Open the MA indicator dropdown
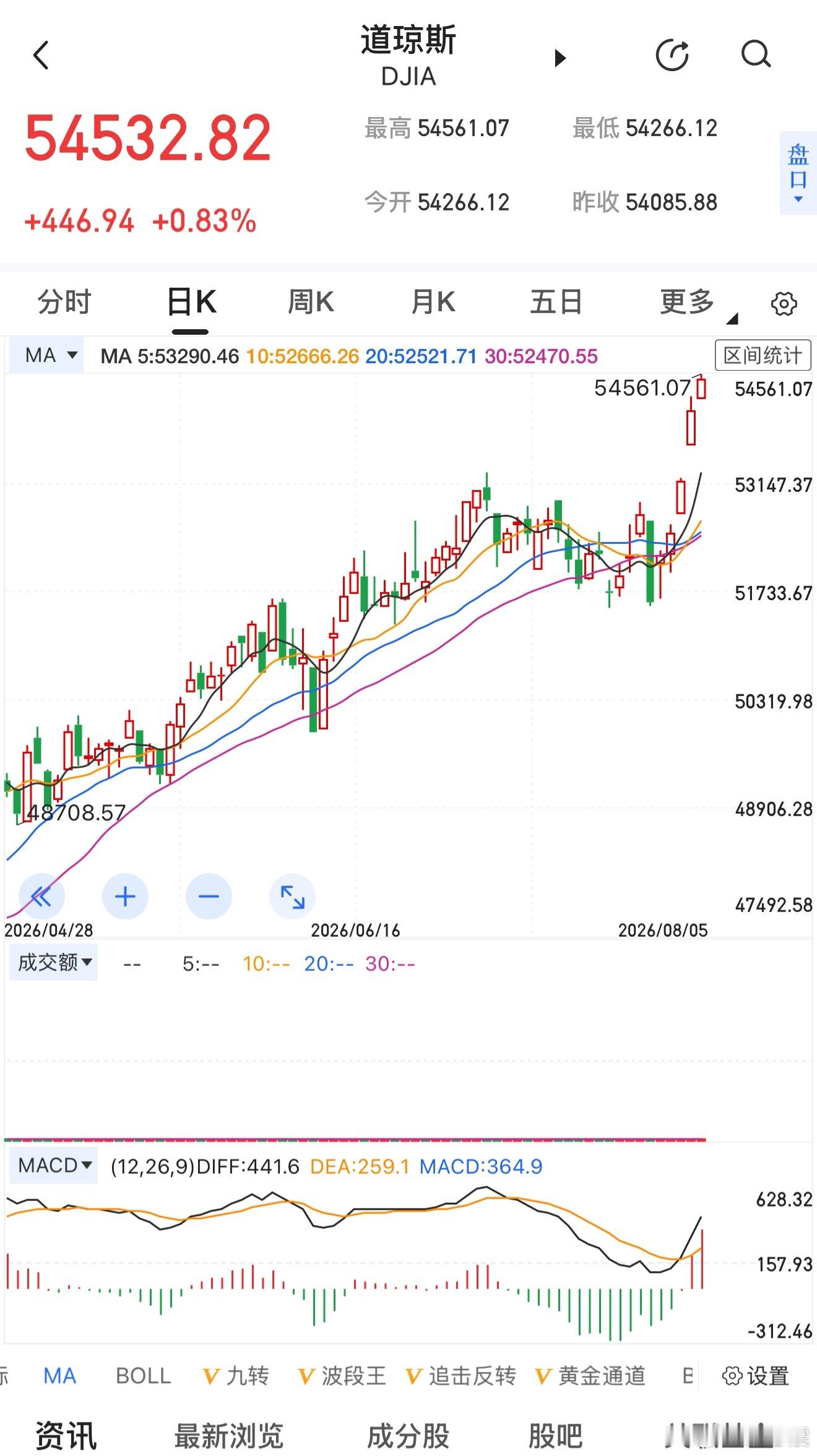 [47, 355]
